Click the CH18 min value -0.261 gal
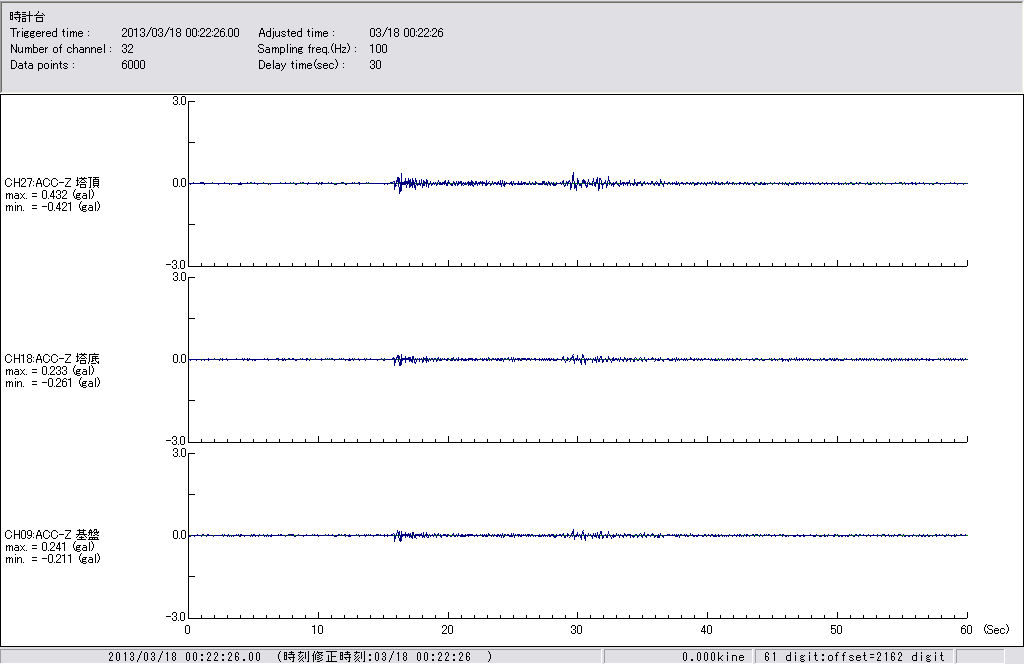This screenshot has width=1024, height=664. click(x=52, y=383)
